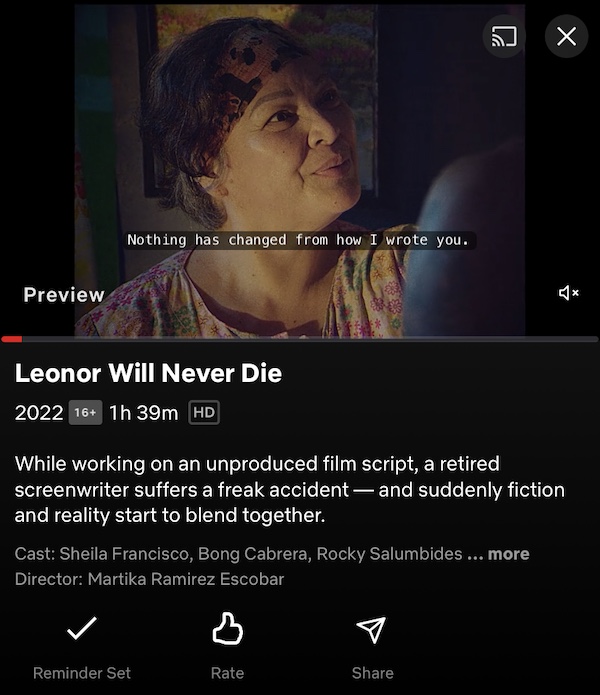Select the Reminder Set label
The image size is (600, 695).
tap(82, 673)
